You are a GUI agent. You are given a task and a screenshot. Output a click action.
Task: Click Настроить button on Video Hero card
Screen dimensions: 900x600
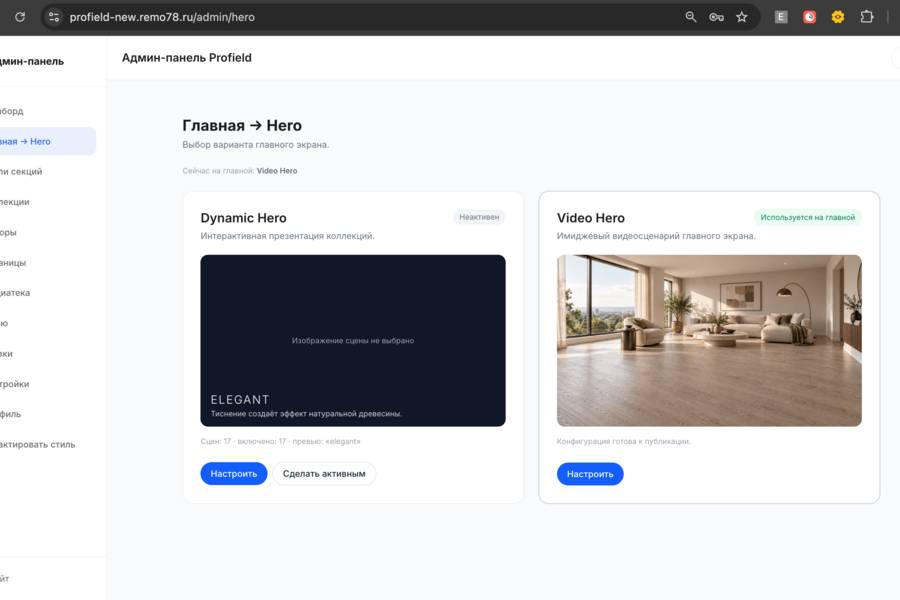(x=590, y=474)
